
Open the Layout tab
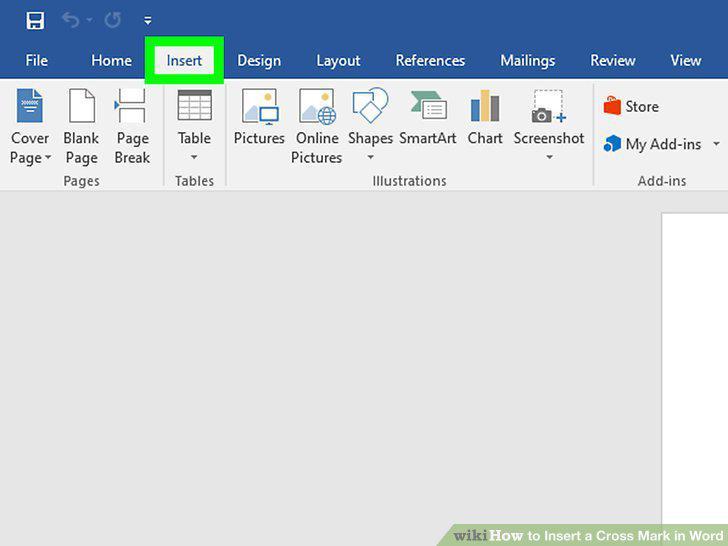(338, 60)
